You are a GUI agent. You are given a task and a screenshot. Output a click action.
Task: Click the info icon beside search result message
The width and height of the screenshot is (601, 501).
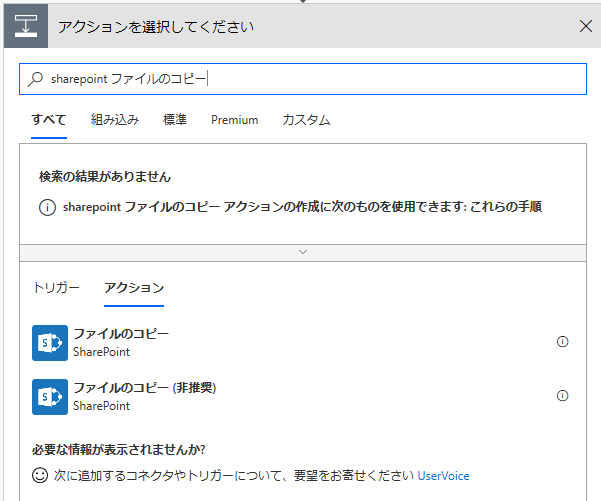click(48, 207)
